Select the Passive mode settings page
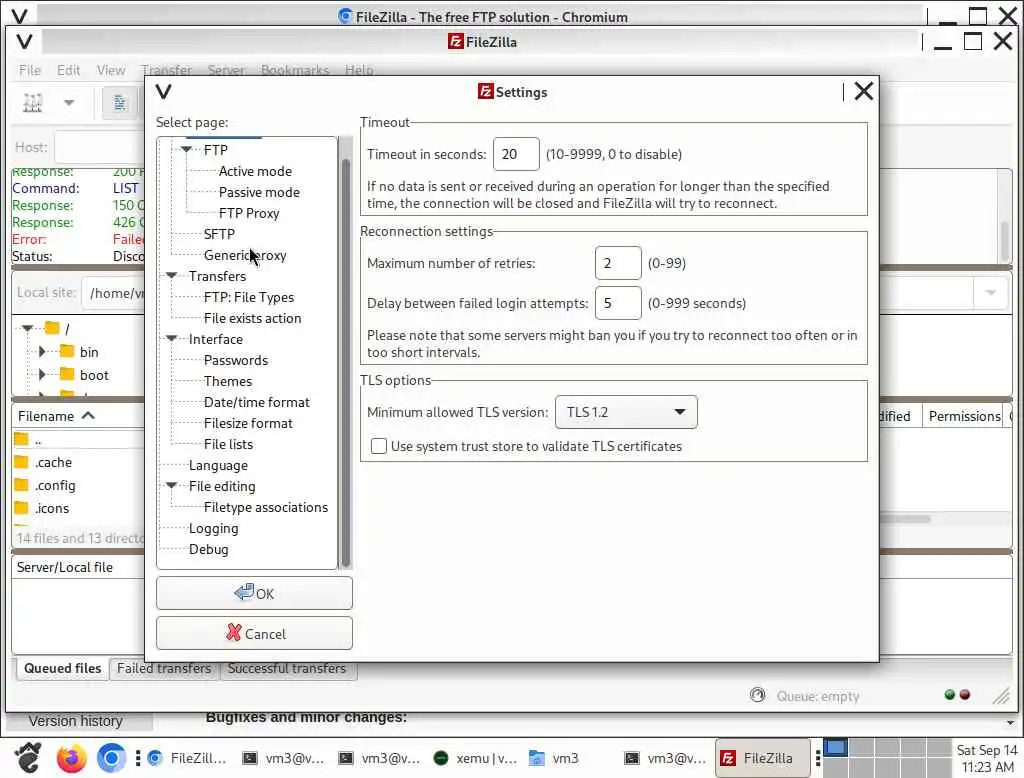Viewport: 1024px width, 778px height. pos(259,192)
